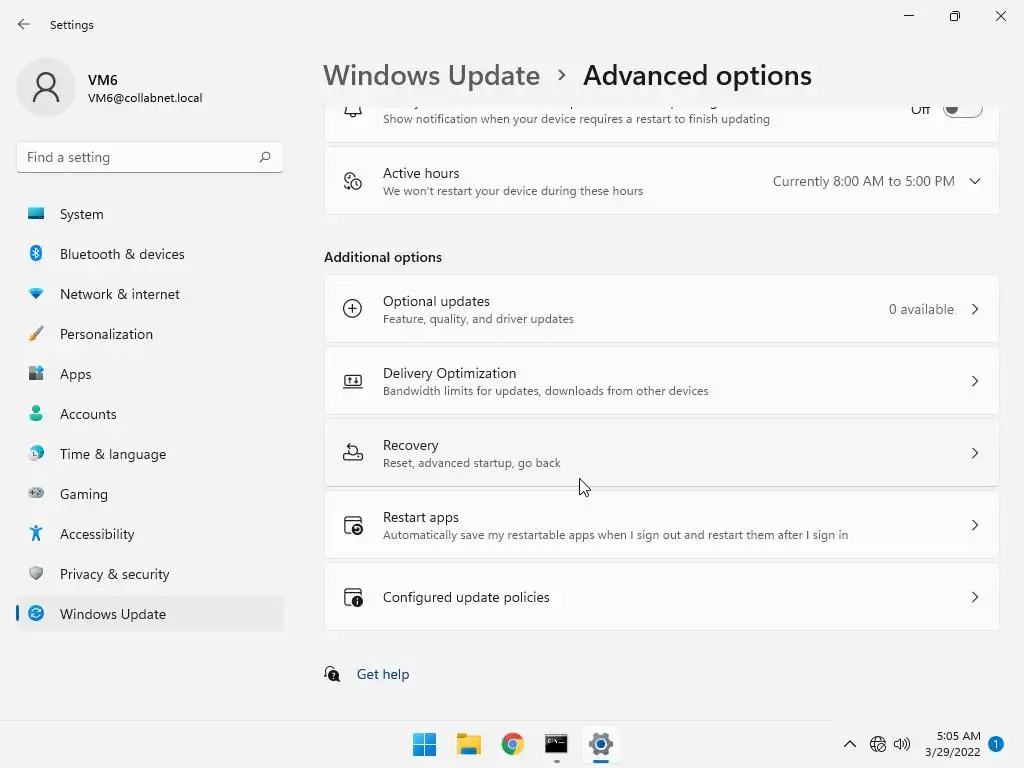
Task: Click the Personalization paintbrush icon
Action: [36, 334]
